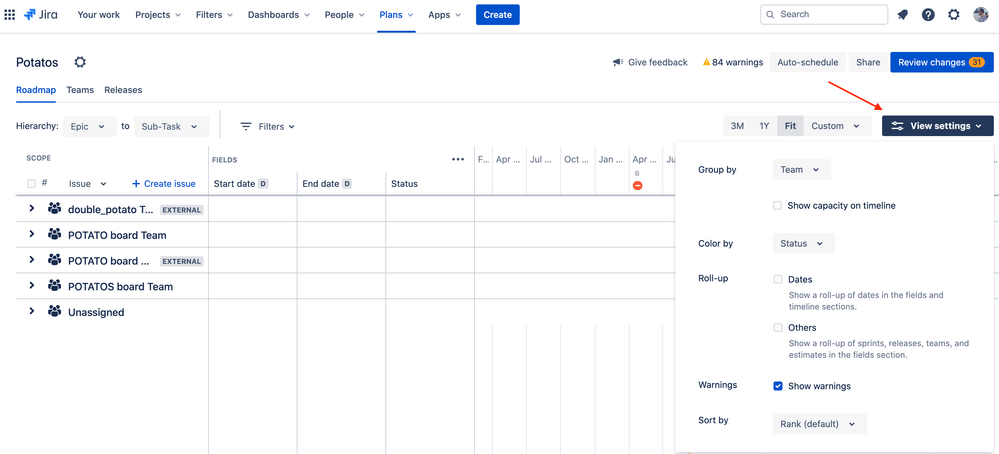Click the Auto-schedule button

coord(808,62)
